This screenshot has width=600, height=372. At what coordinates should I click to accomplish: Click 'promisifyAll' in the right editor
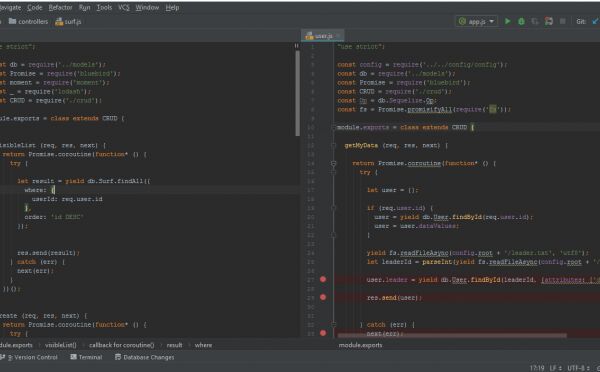pyautogui.click(x=429, y=109)
